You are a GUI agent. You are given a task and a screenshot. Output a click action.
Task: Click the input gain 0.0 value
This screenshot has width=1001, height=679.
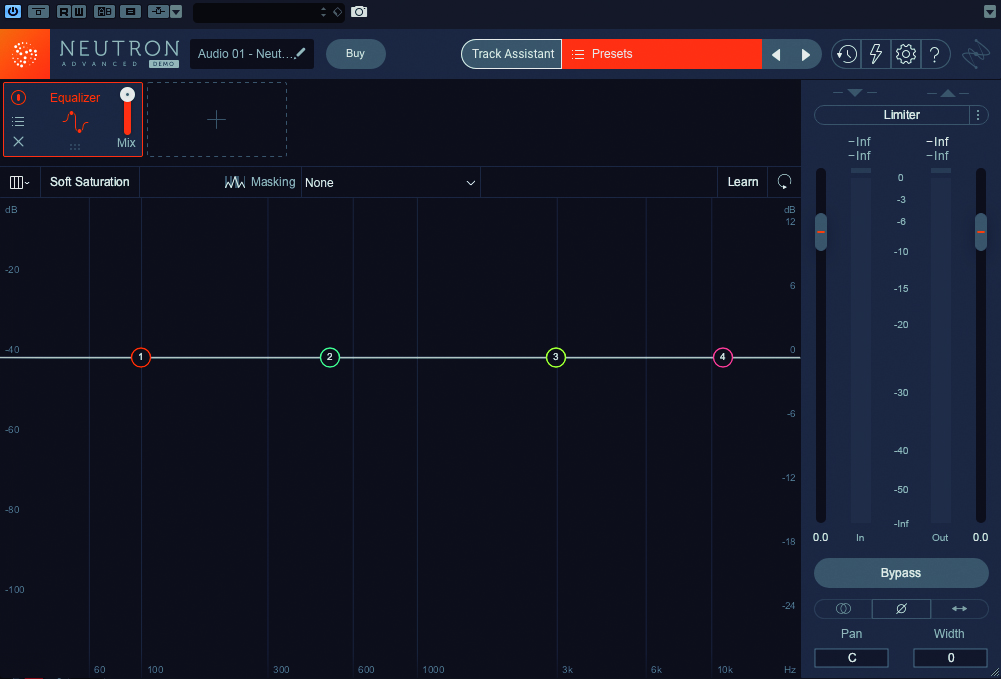click(820, 537)
